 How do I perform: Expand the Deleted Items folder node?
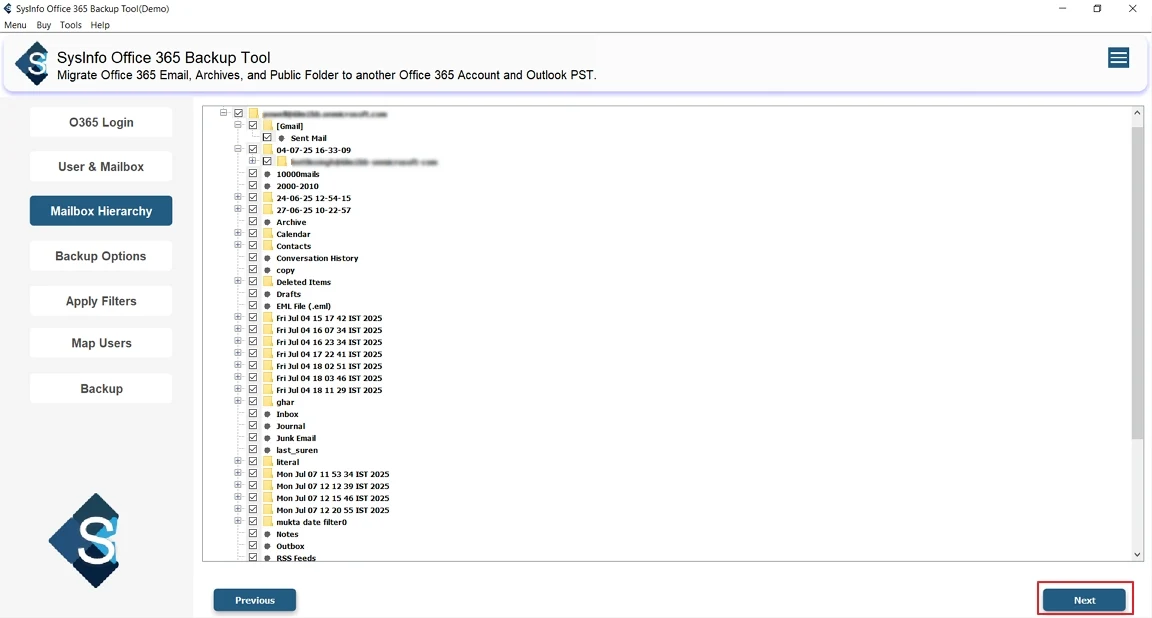[x=238, y=281]
